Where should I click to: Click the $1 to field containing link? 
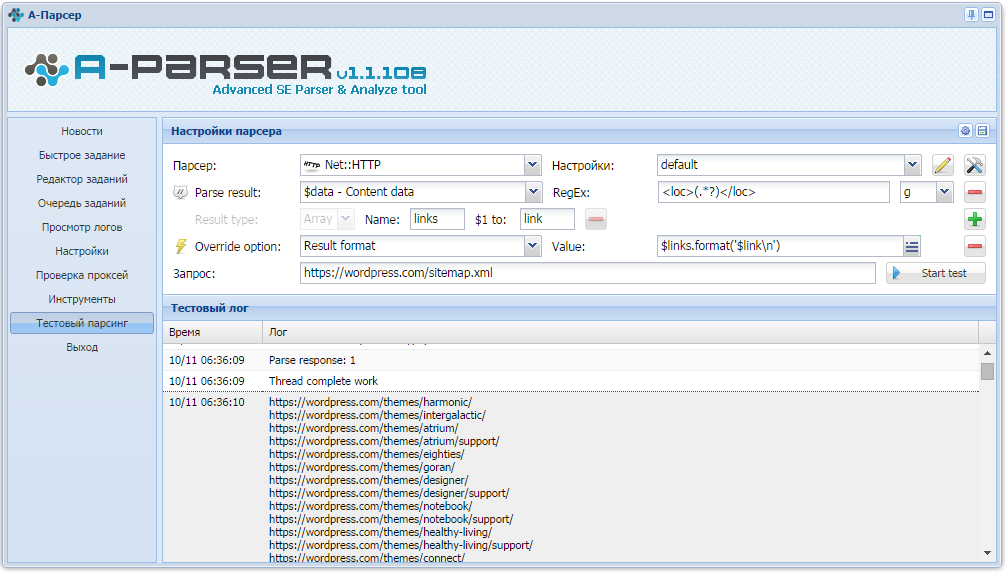click(x=547, y=219)
